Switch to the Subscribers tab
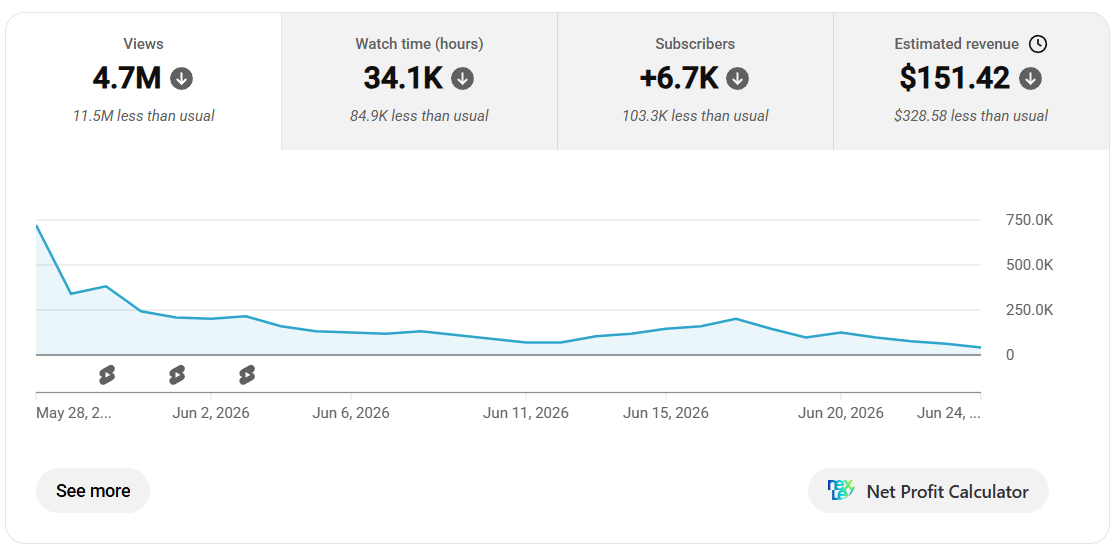 (695, 81)
